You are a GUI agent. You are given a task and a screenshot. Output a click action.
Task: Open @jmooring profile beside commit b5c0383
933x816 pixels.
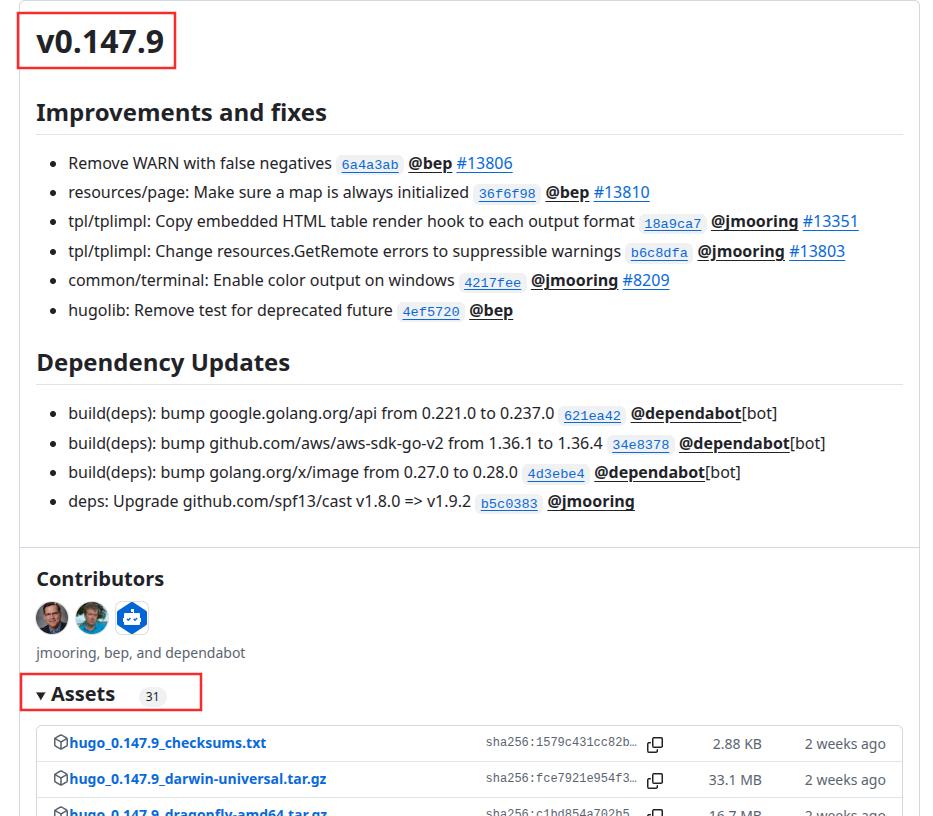click(x=591, y=501)
